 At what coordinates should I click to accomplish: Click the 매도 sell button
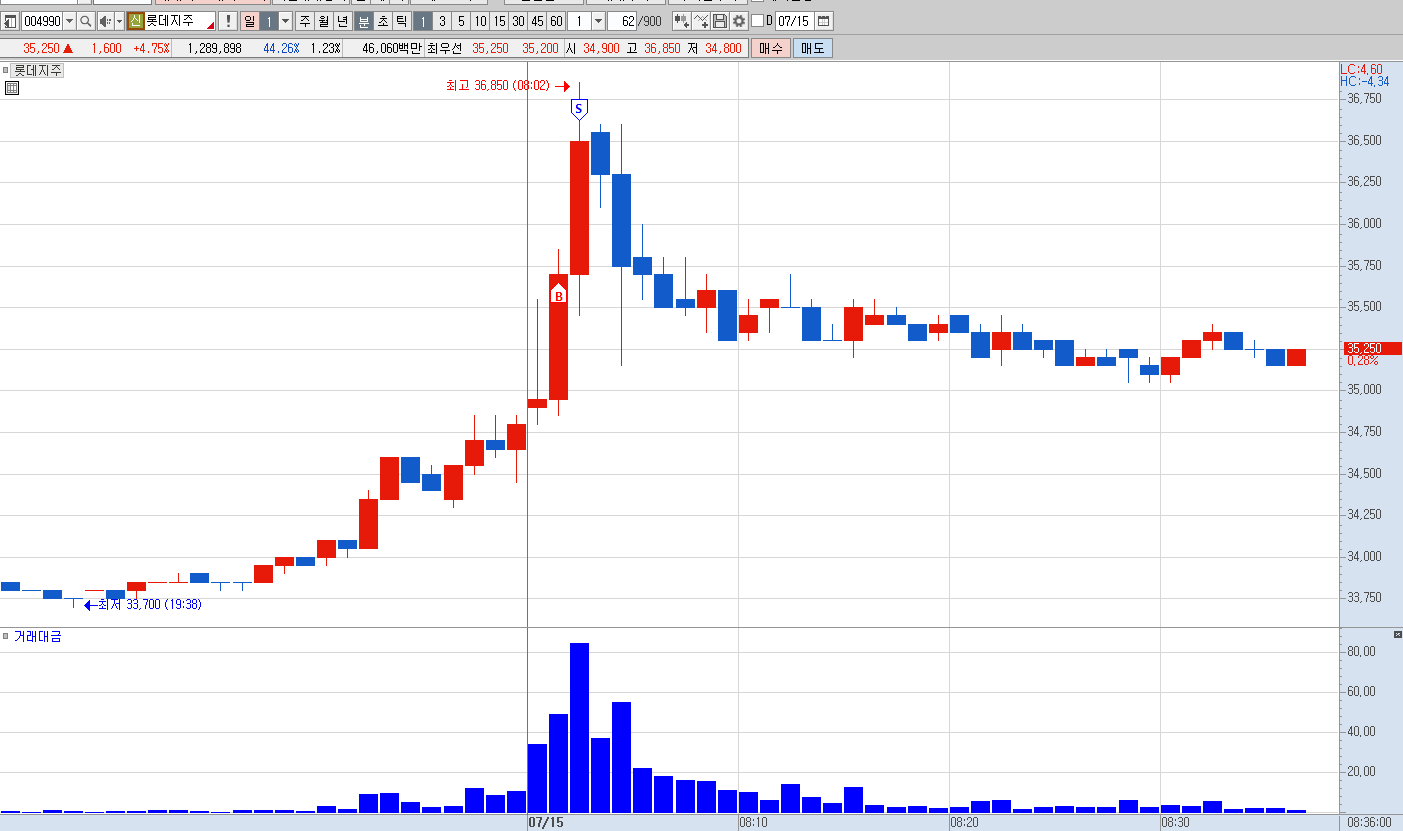(x=812, y=48)
